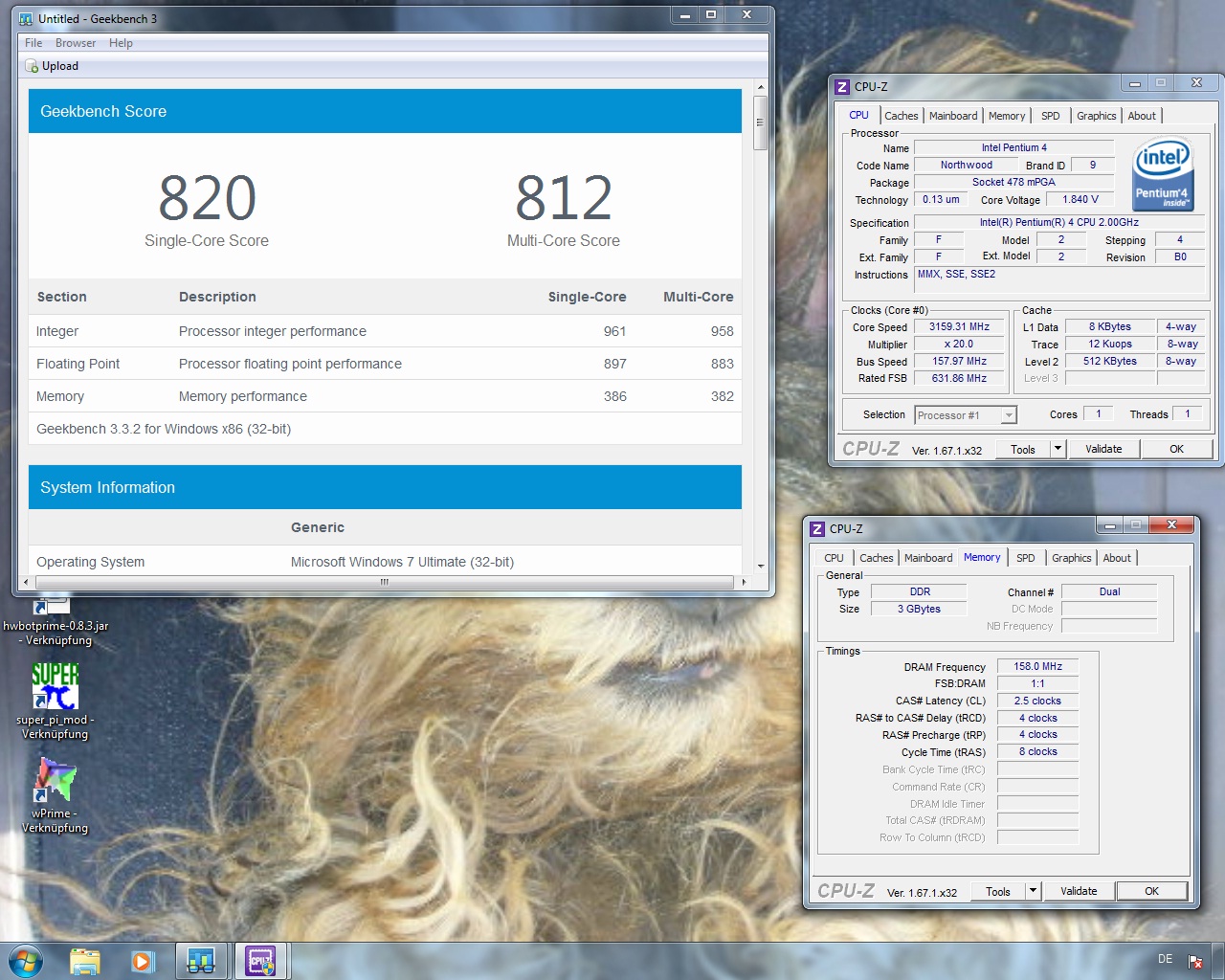Click the System Information header
1225x980 pixels.
385,487
